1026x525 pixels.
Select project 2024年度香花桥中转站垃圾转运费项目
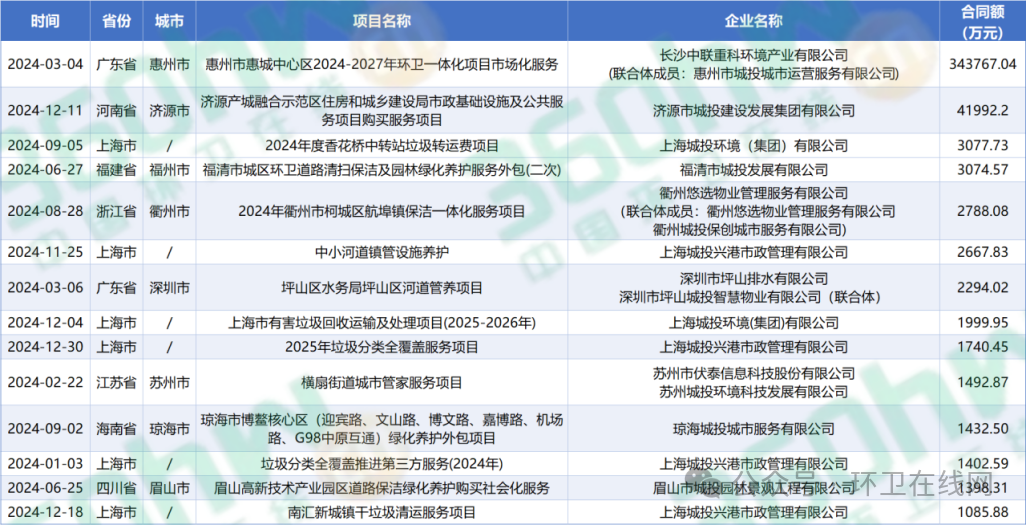coord(381,145)
